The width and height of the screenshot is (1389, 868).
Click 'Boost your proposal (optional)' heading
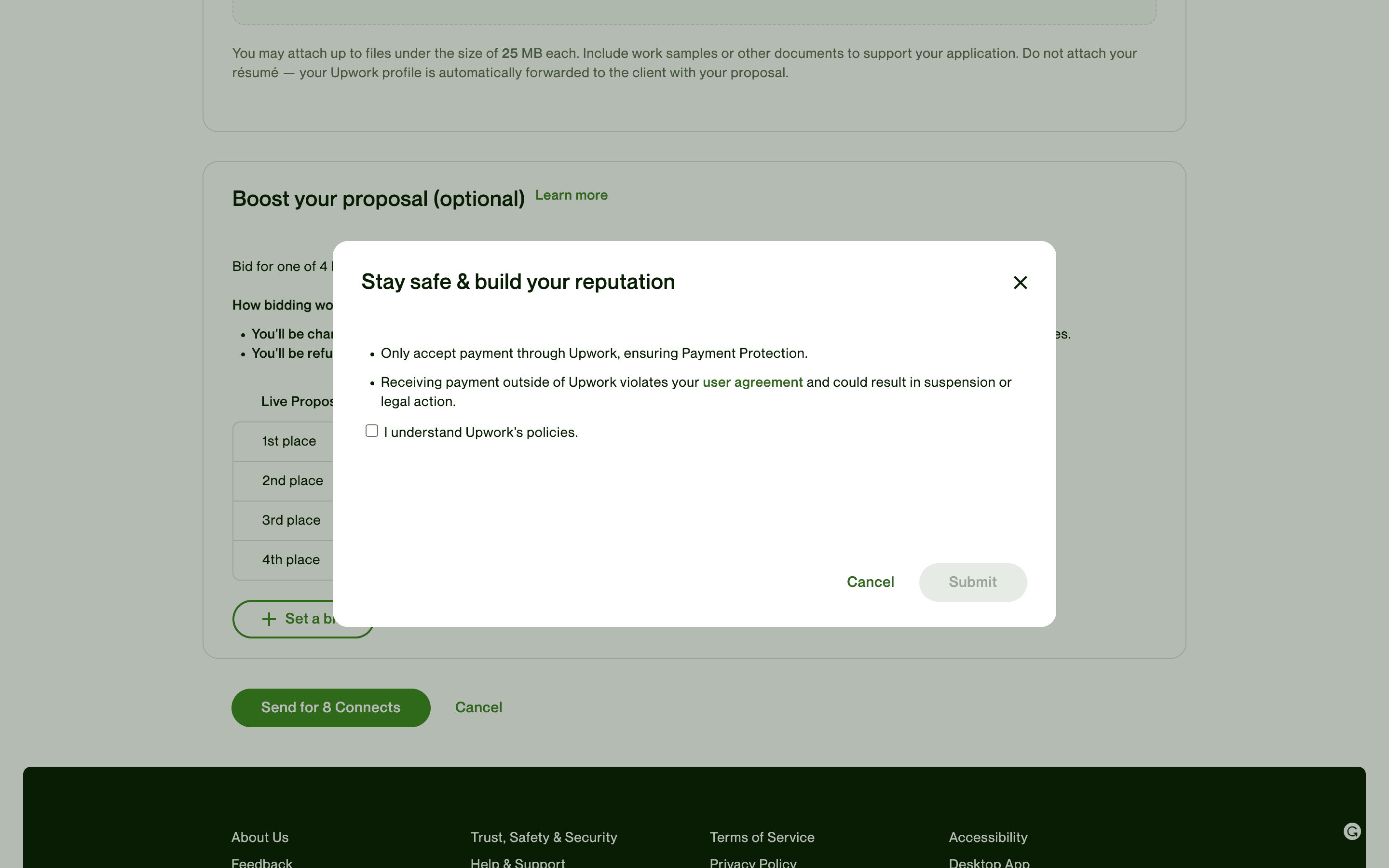coord(378,199)
